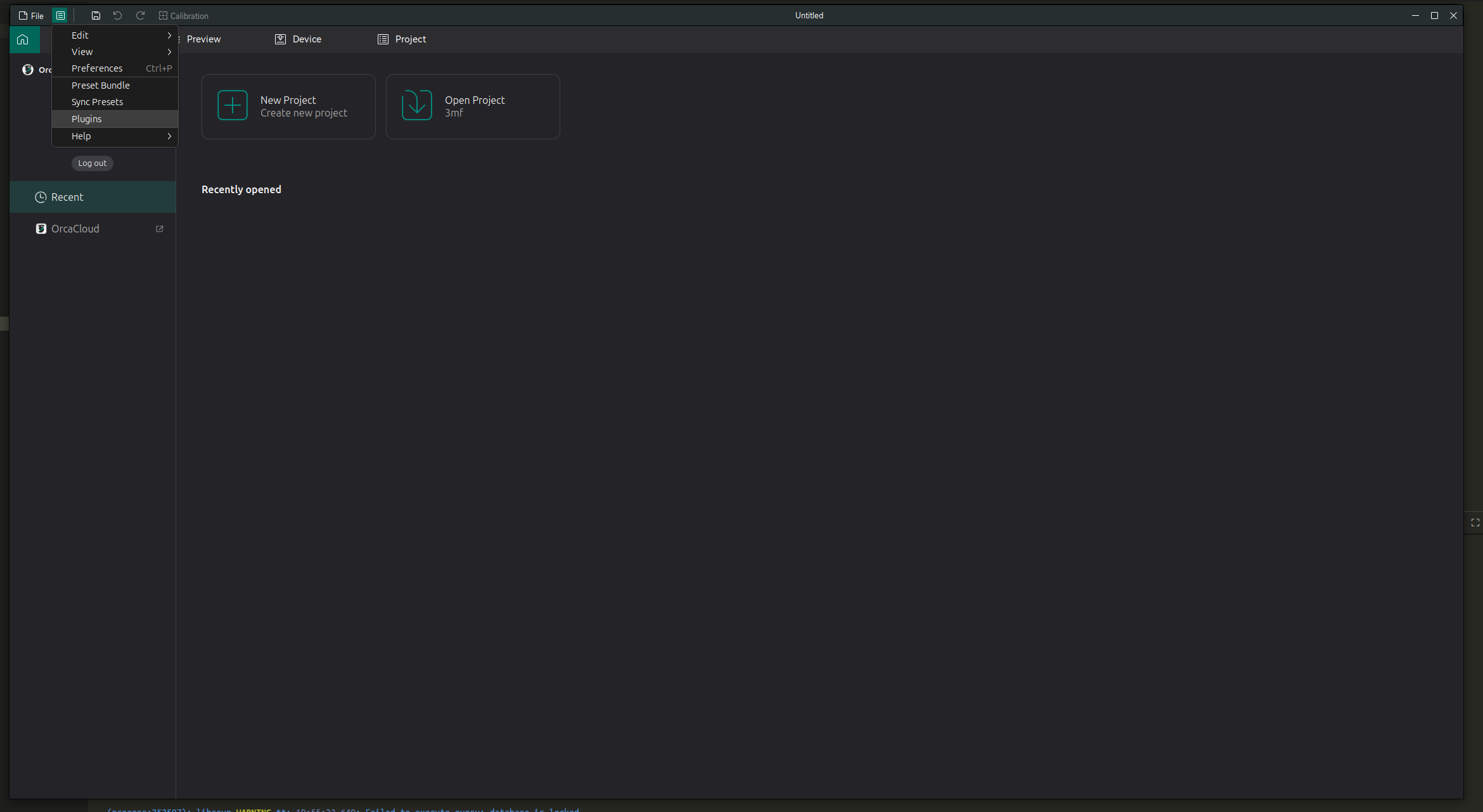Select Recent in the sidebar

tap(93, 197)
